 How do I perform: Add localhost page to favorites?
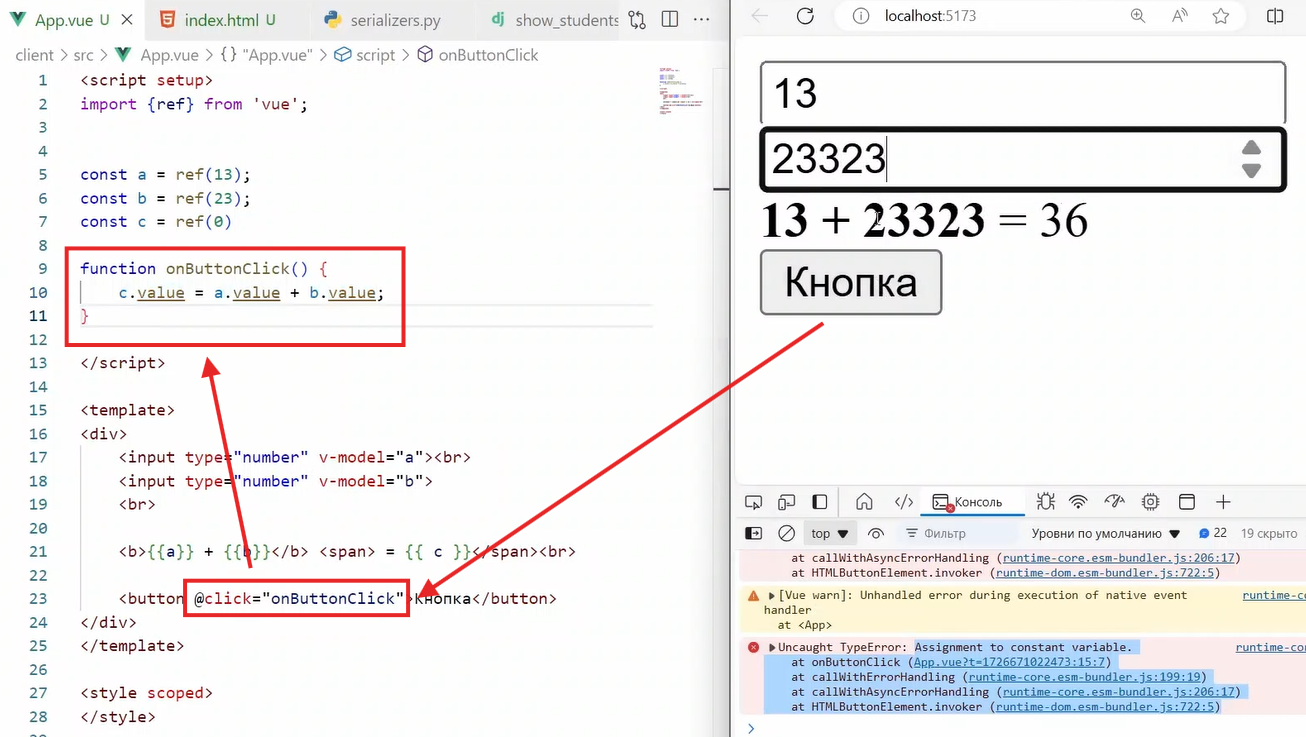[x=1220, y=16]
